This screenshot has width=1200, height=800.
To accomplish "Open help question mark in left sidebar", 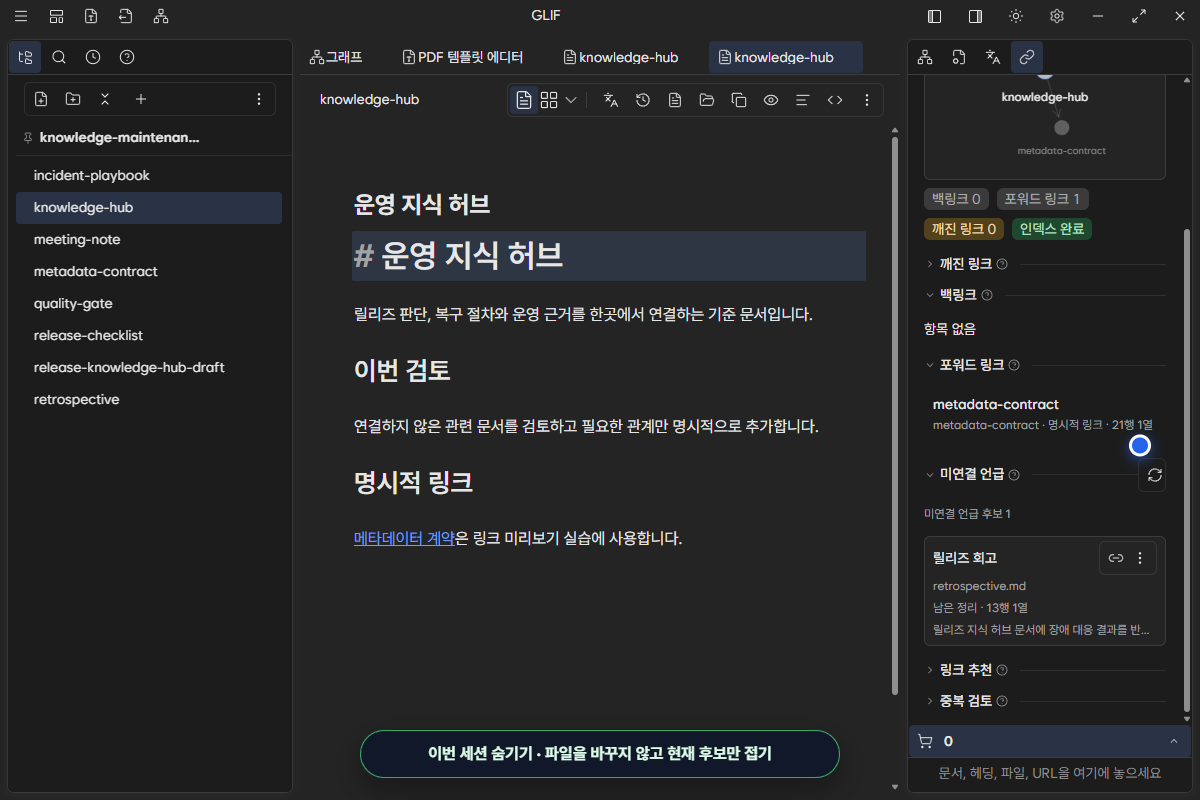I will (127, 57).
